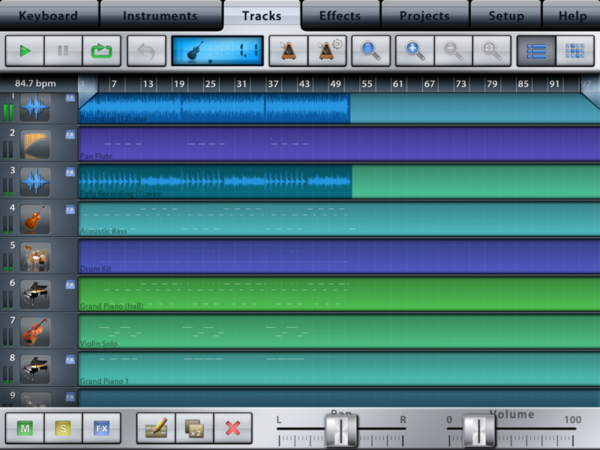600x450 pixels.
Task: Select the Grand Piano (Hall) track region
Action: [338, 293]
